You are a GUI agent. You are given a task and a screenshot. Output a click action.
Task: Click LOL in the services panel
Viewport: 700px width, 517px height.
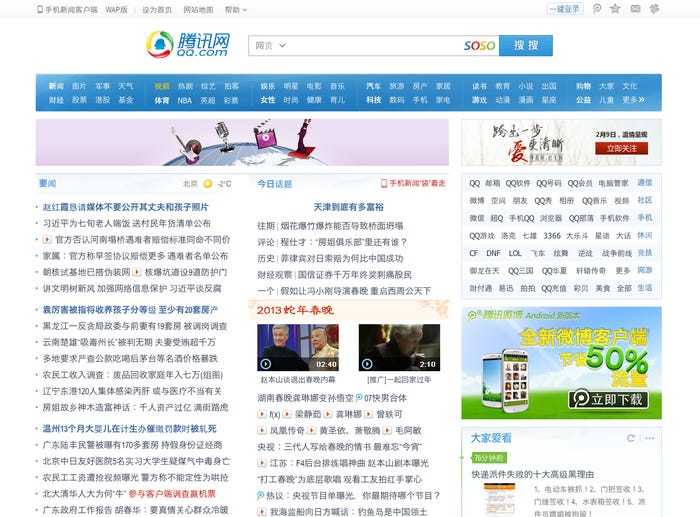pos(515,253)
